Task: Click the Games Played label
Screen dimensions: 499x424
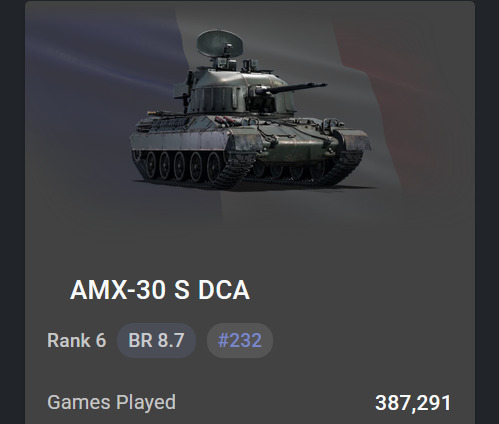Action: (111, 402)
